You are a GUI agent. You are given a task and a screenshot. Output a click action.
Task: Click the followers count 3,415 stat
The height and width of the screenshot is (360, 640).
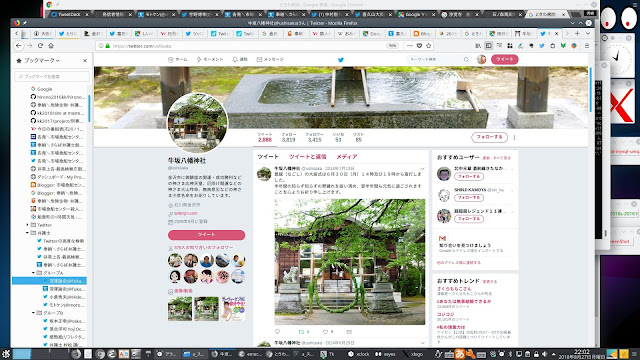click(x=314, y=138)
